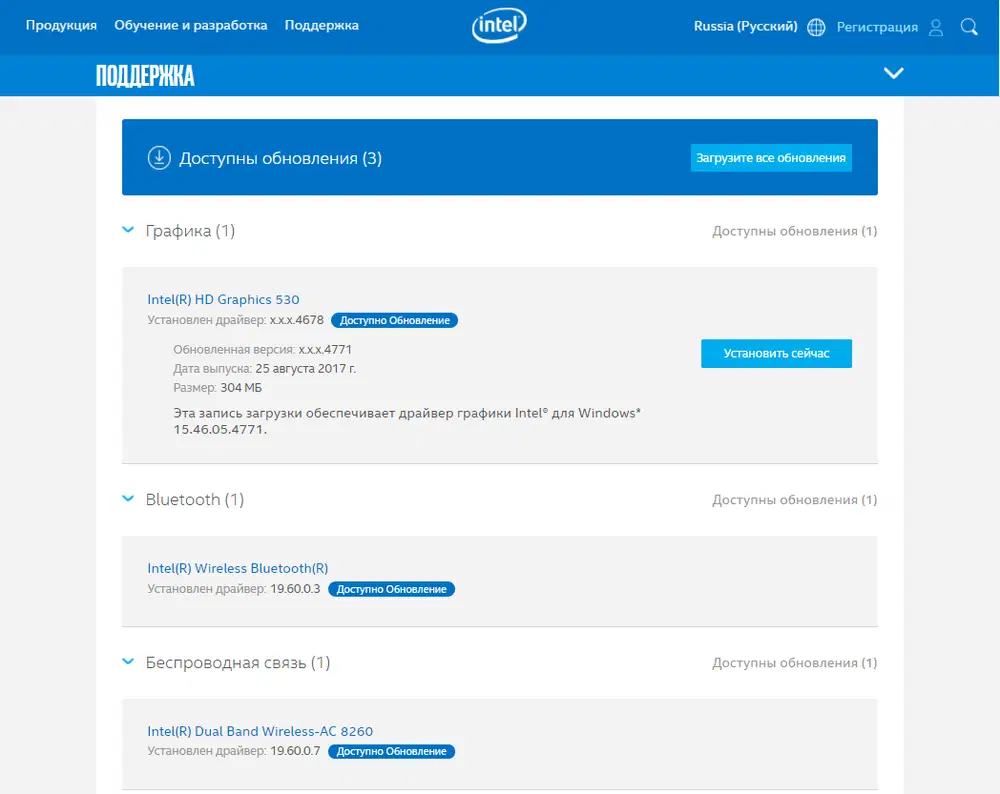Collapse the Беспроводная связь (1) section
Screen dimensions: 1000x794
[x=128, y=662]
